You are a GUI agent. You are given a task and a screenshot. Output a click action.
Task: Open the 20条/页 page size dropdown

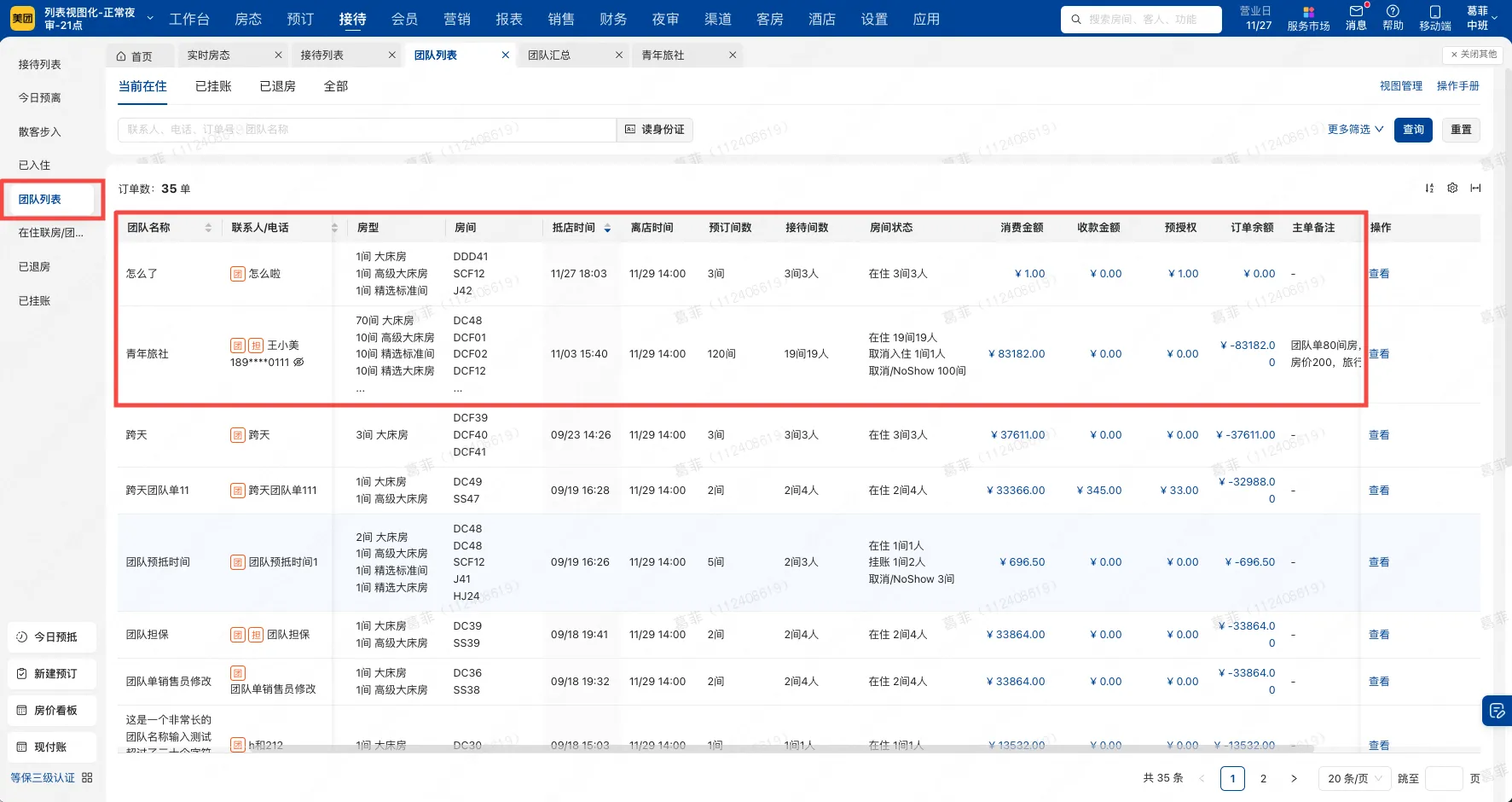click(1353, 778)
